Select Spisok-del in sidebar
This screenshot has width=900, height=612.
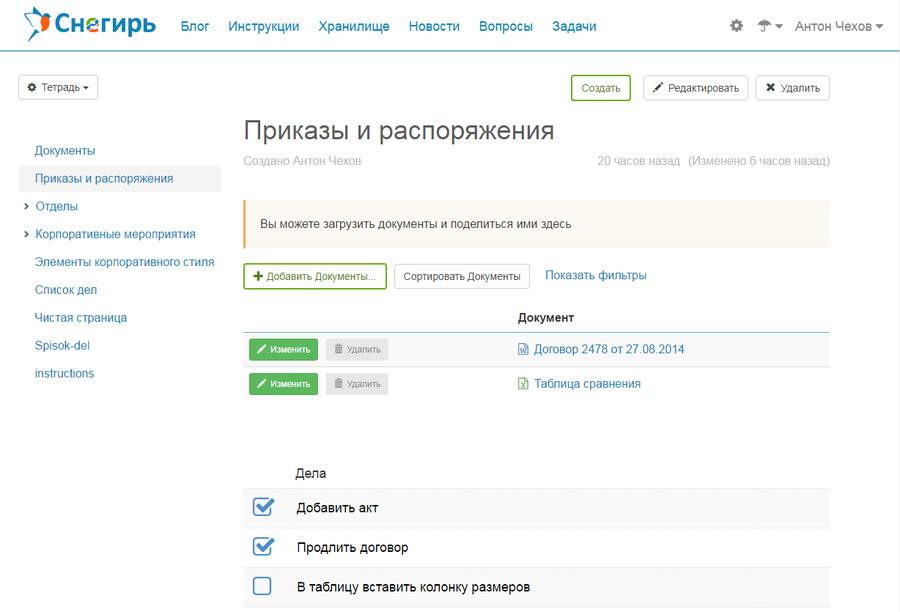point(62,346)
